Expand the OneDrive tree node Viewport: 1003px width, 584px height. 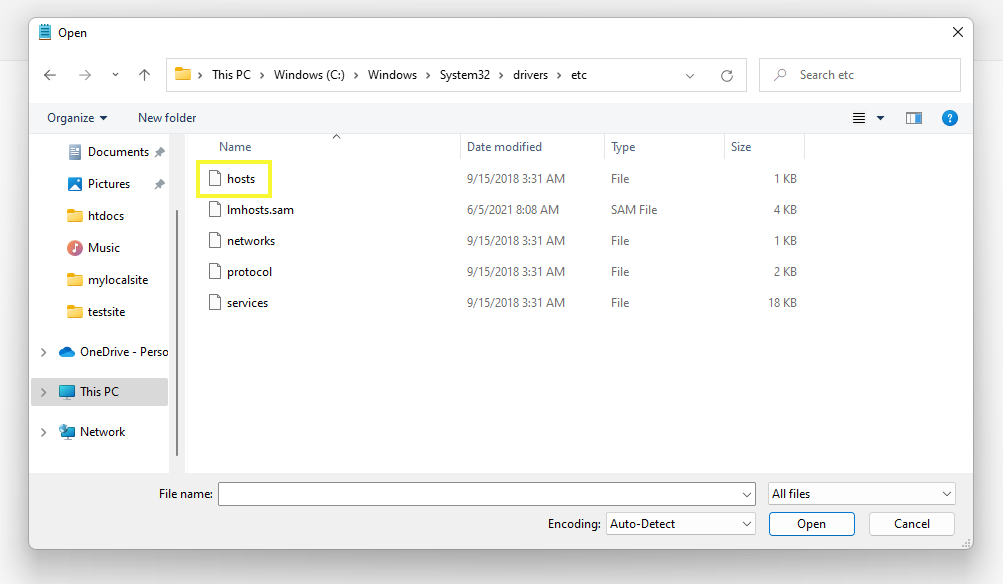[x=43, y=352]
